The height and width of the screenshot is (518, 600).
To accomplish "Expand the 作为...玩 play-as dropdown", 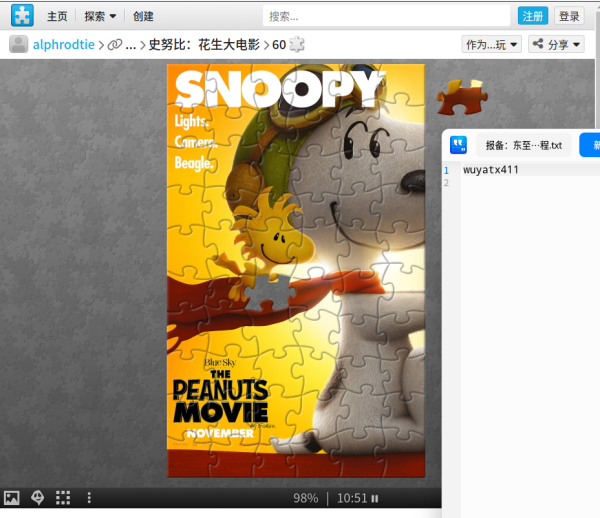I will point(491,44).
